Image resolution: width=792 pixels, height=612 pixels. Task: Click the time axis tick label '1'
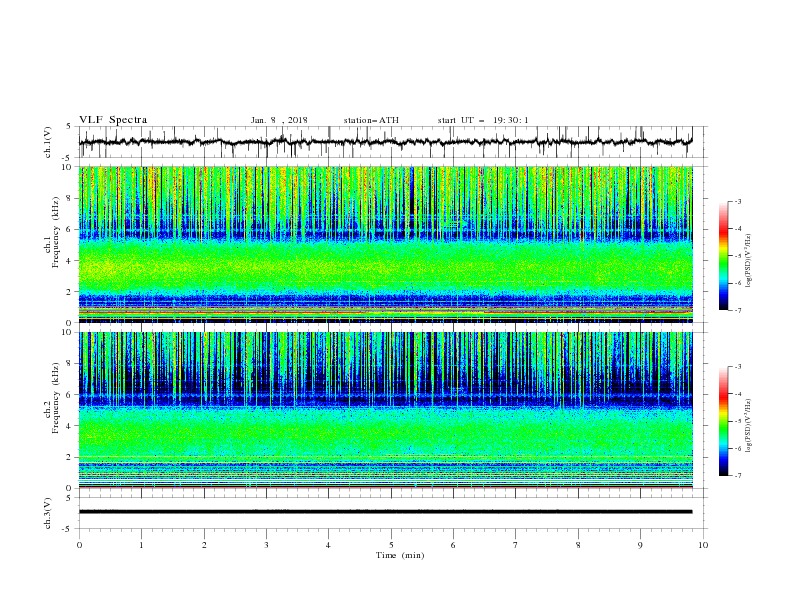(141, 545)
